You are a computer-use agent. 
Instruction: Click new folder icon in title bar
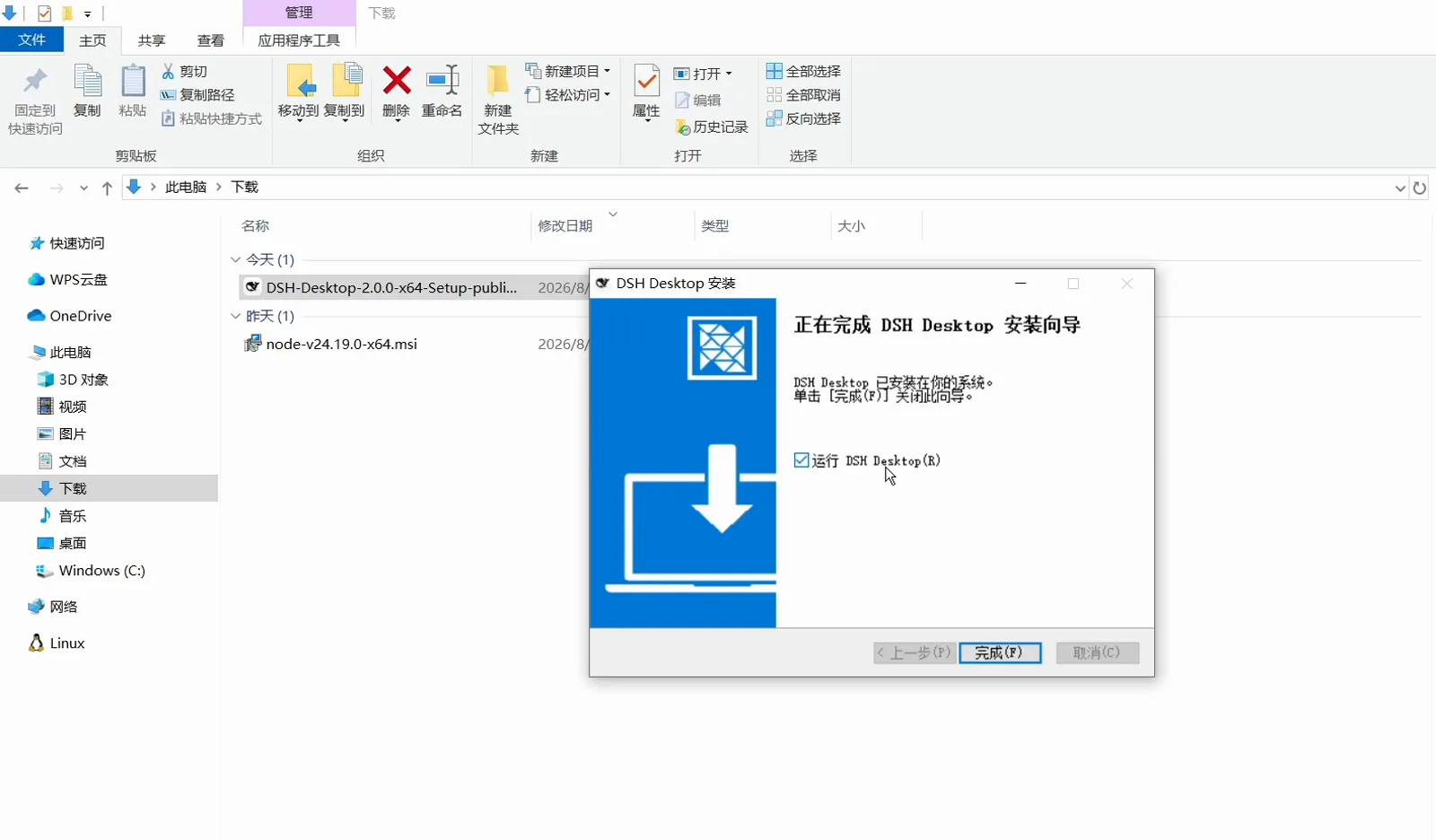(x=66, y=13)
